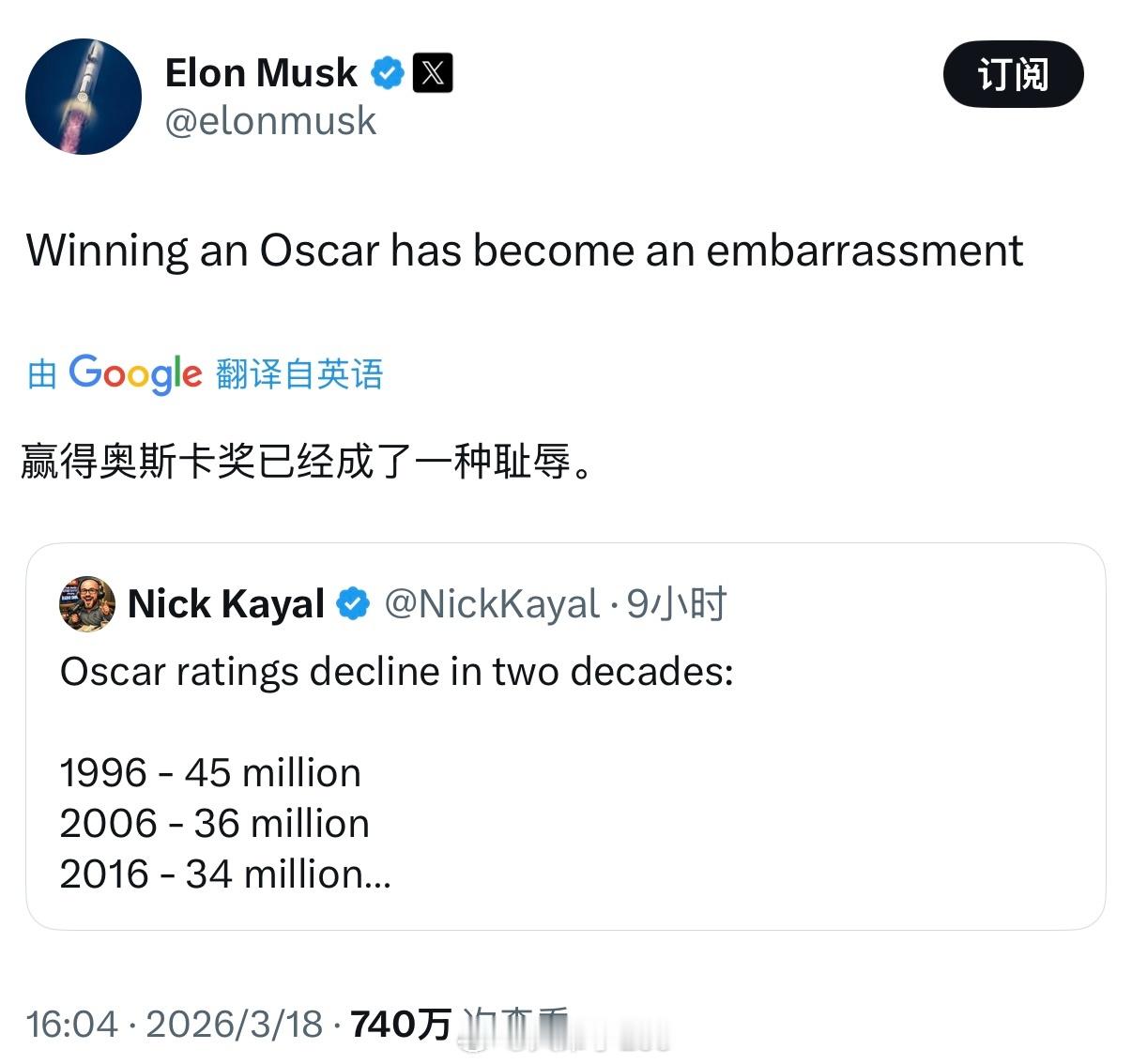Click the Google logo in translation attribution
Viewport: 1132px width, 1064px height.
coord(135,373)
